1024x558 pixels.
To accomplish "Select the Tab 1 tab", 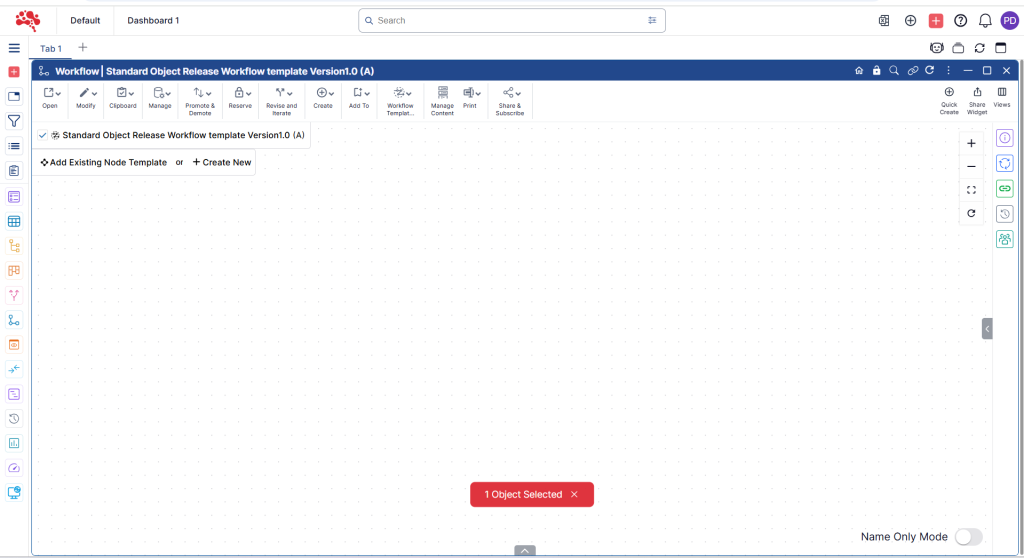I will (x=50, y=48).
